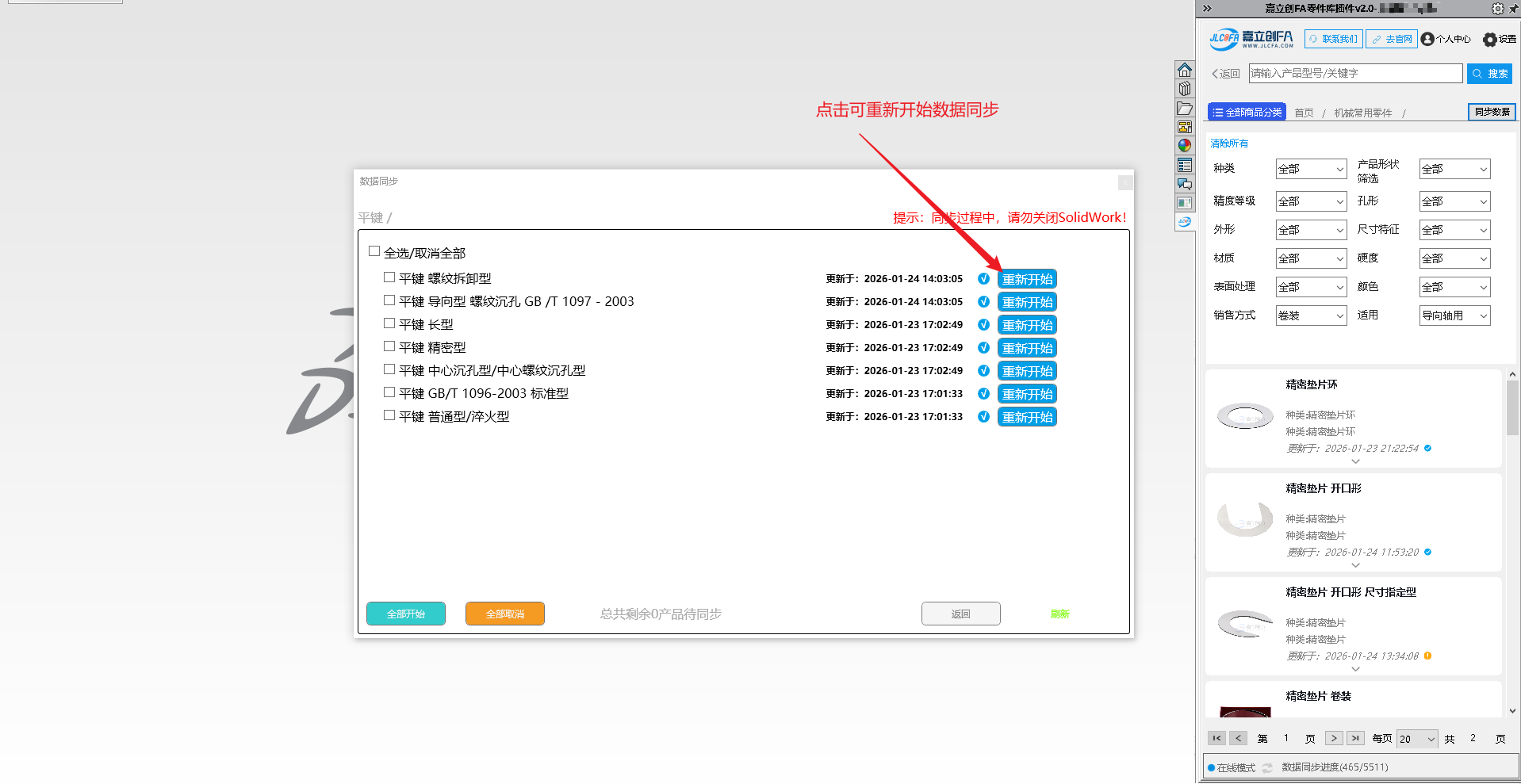Image resolution: width=1521 pixels, height=784 pixels.
Task: Click 重新开始 for 平键 长型
Action: point(1027,325)
